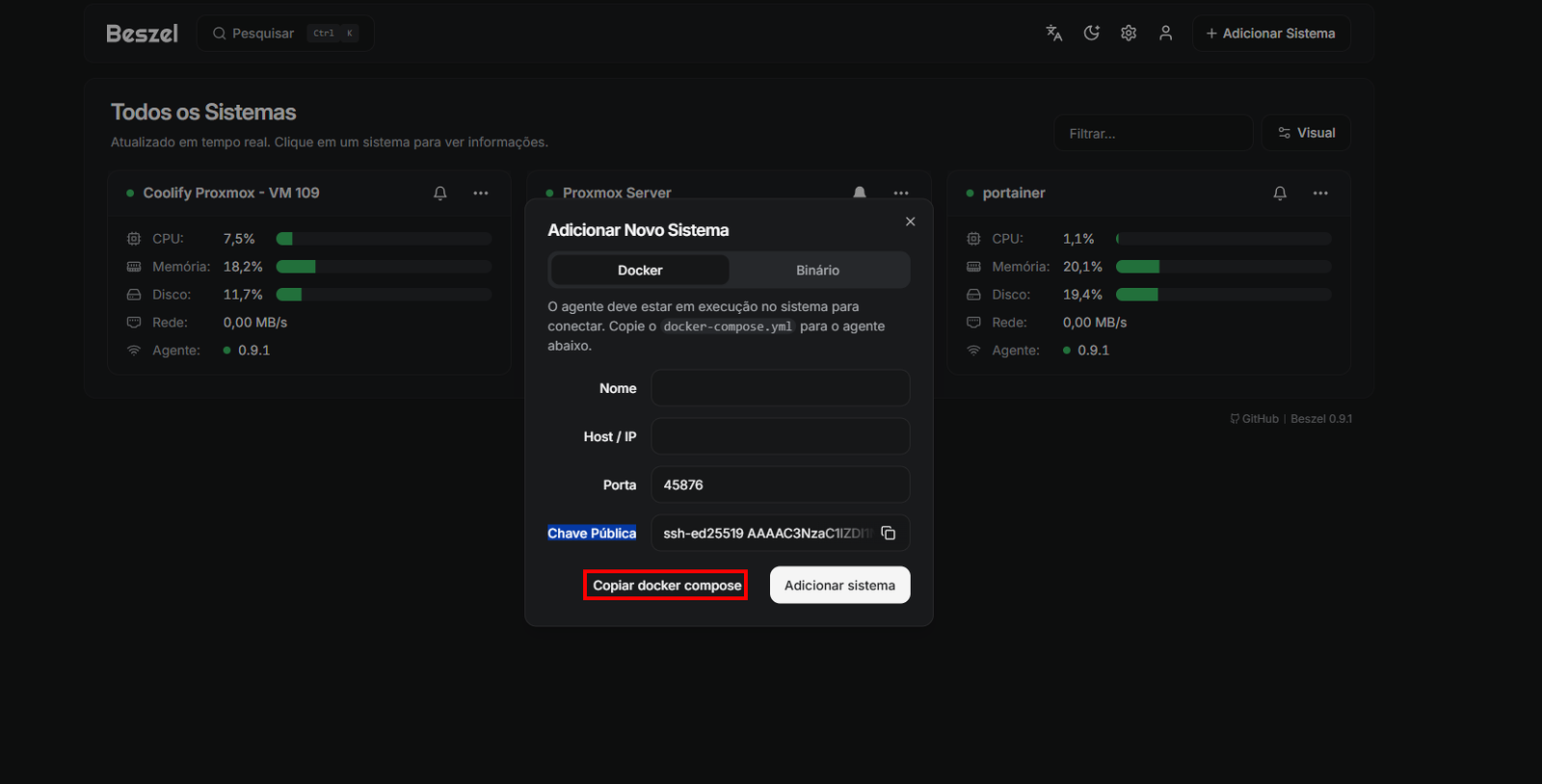Focus the Host / IP field
Viewport: 1542px width, 784px height.
pyautogui.click(x=780, y=436)
